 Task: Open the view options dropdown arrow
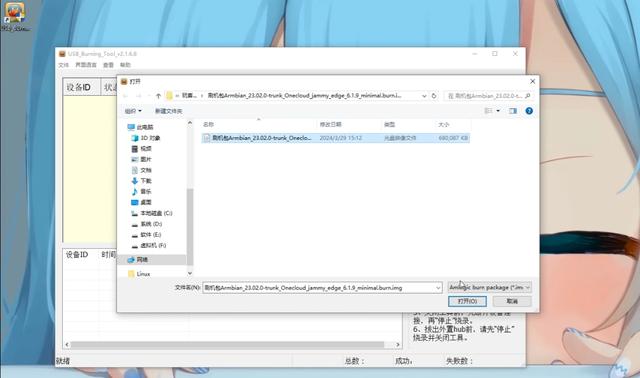click(498, 111)
